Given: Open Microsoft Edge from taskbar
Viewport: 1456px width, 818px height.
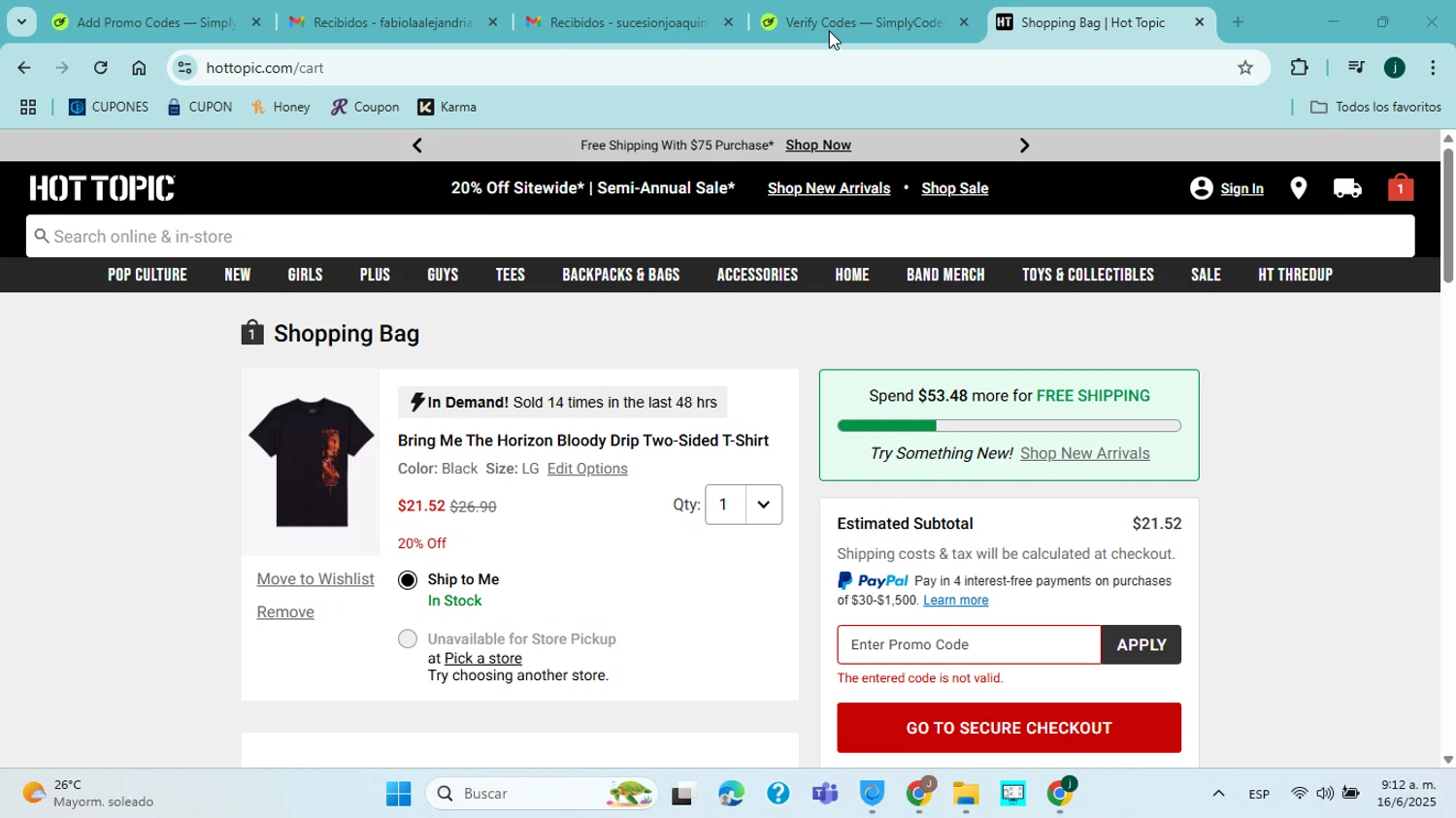Looking at the screenshot, I should tap(731, 794).
